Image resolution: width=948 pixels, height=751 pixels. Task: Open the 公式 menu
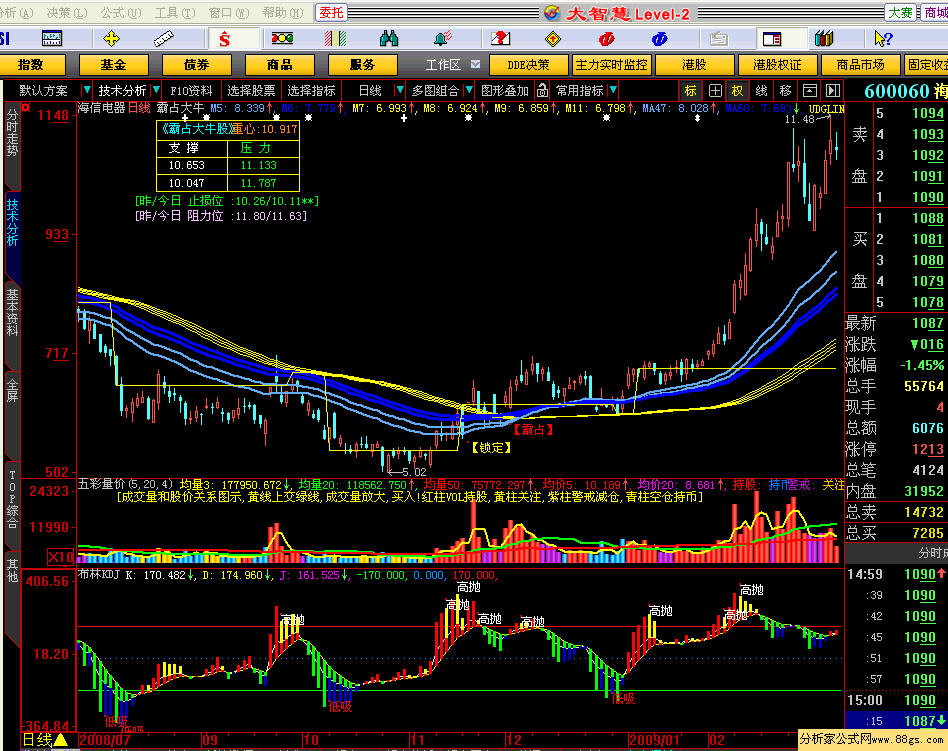click(120, 13)
